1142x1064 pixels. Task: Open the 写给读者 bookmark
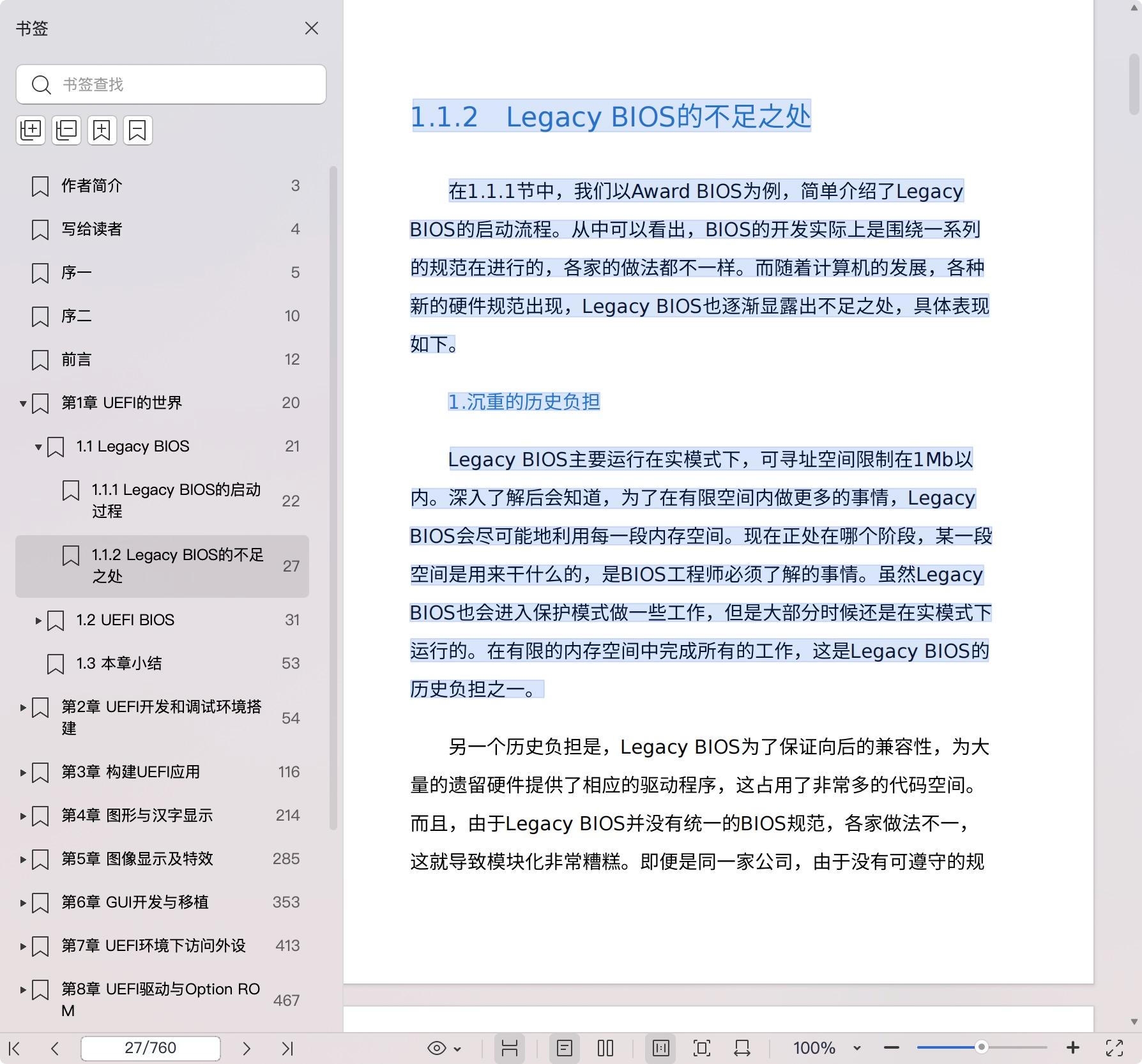click(162, 229)
